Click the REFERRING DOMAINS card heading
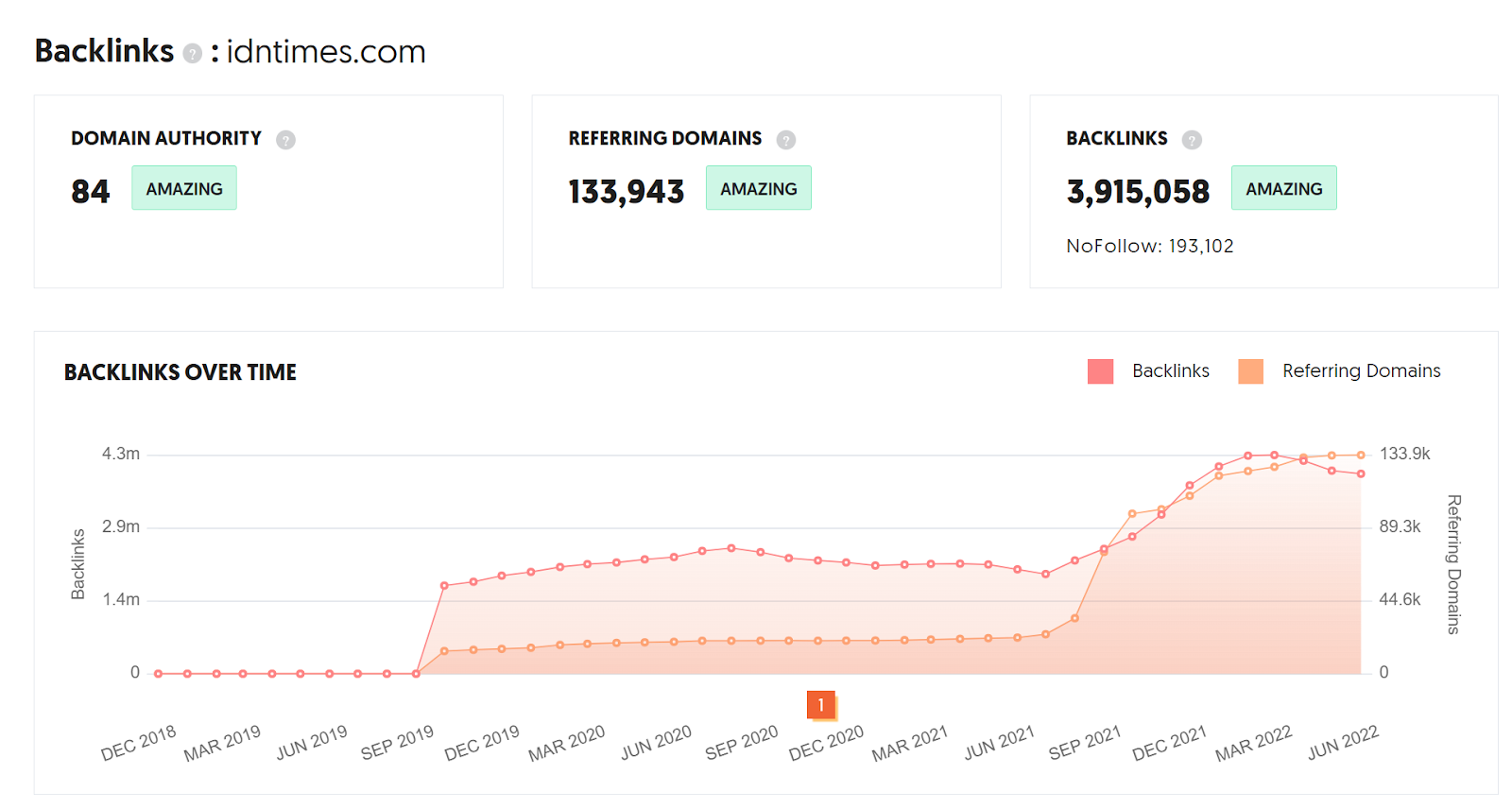 (x=665, y=138)
